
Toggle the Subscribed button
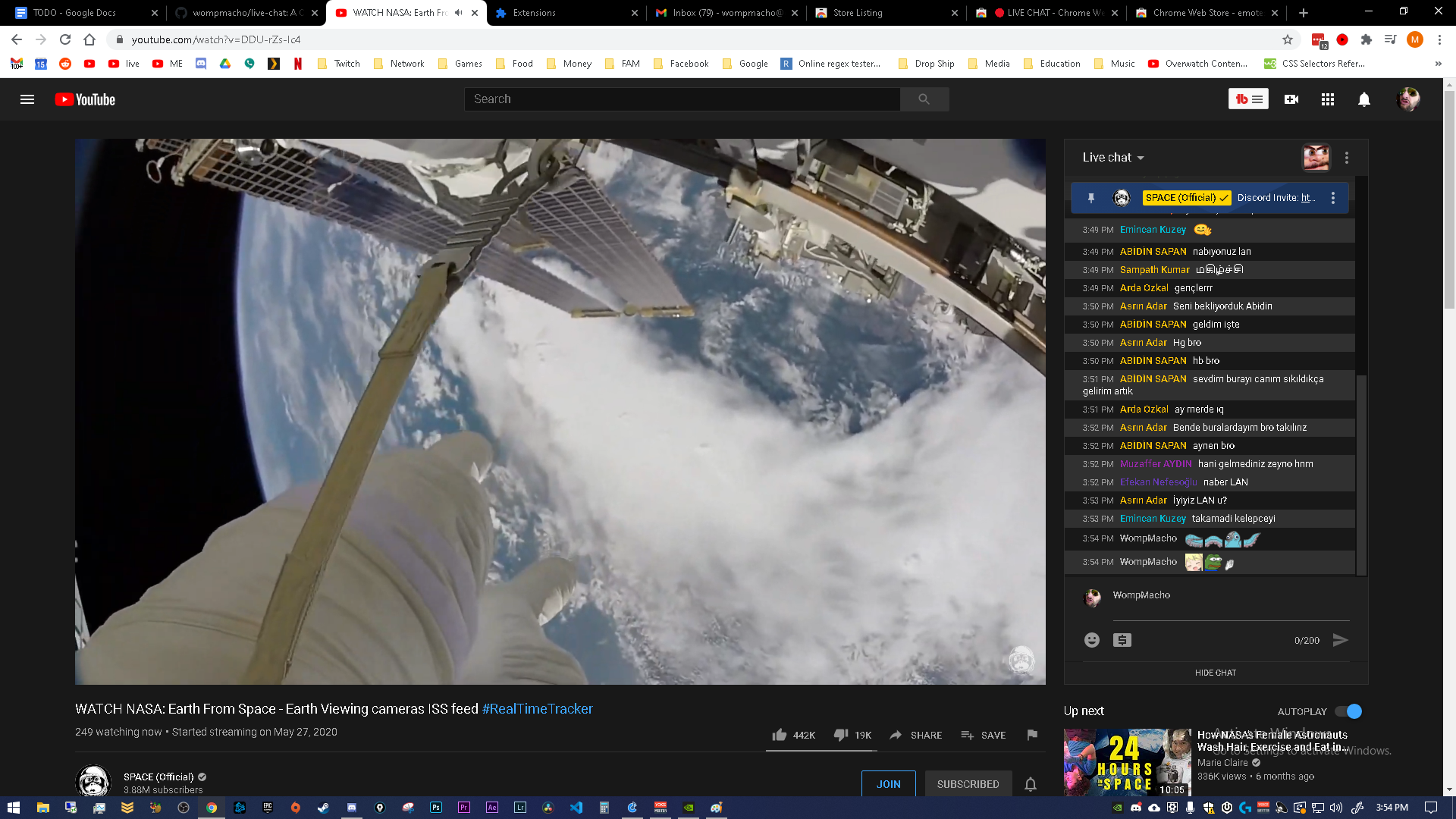[x=968, y=784]
